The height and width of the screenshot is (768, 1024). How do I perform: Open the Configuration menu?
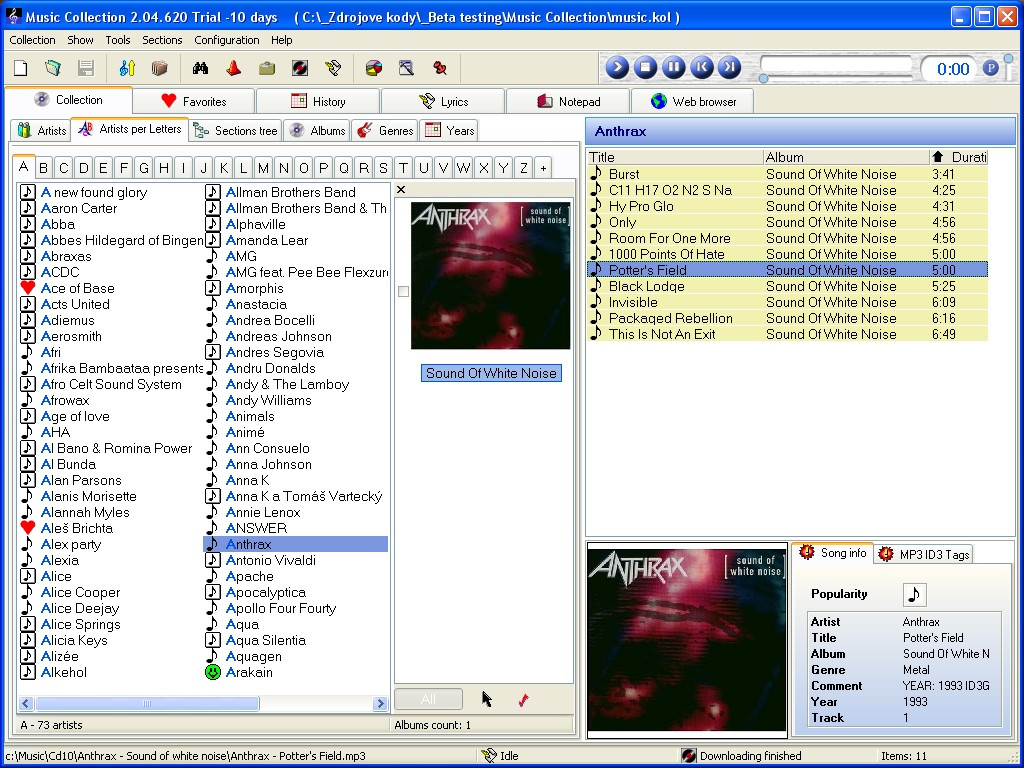click(x=227, y=40)
